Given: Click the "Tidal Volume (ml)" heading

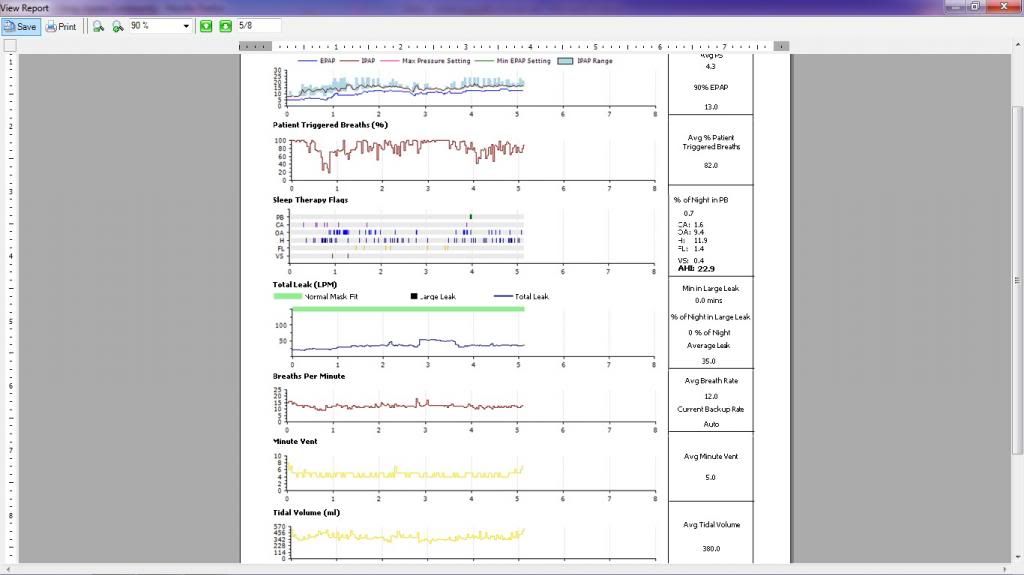Looking at the screenshot, I should click(x=306, y=513).
